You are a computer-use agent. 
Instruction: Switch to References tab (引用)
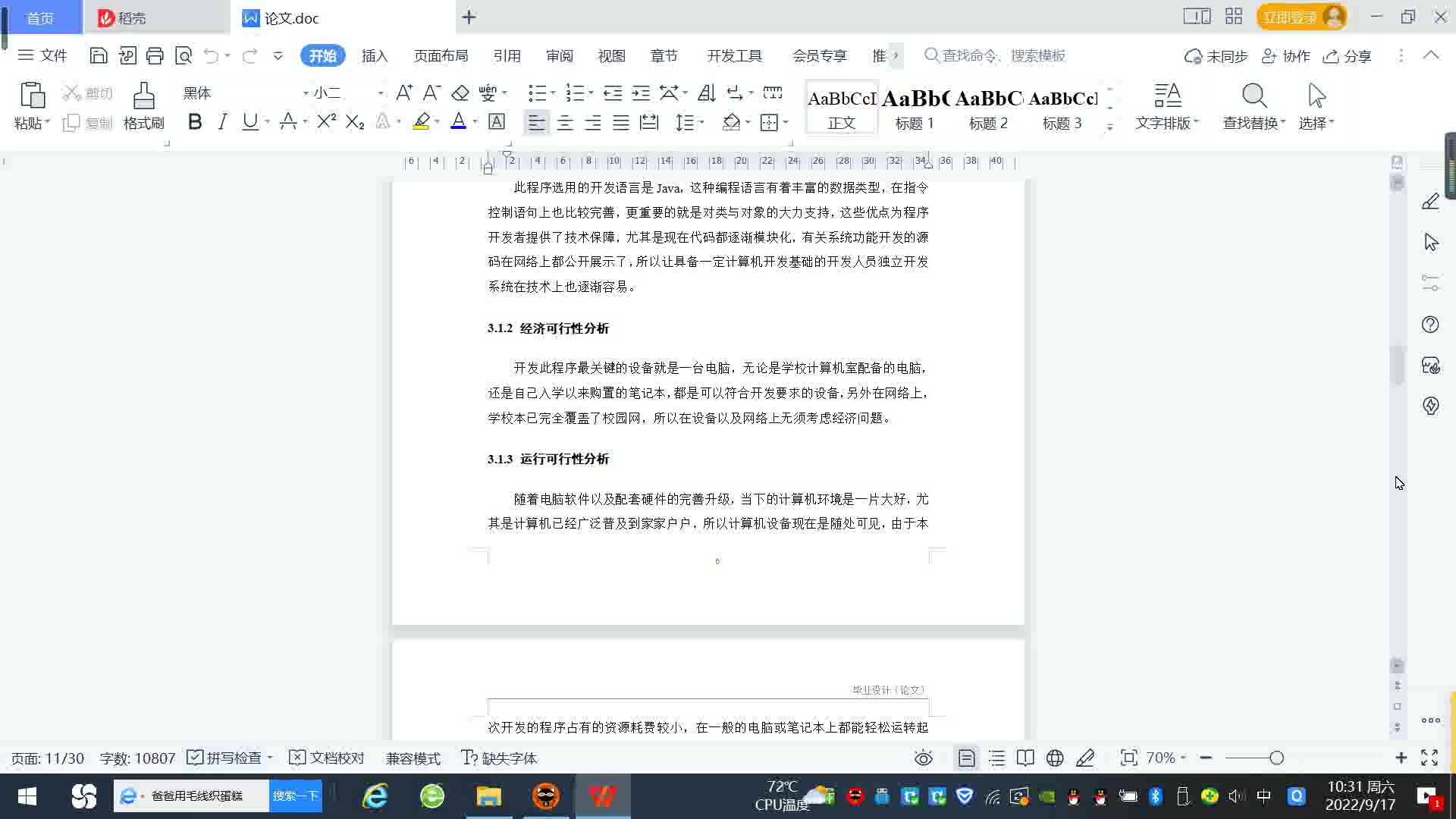pos(507,55)
